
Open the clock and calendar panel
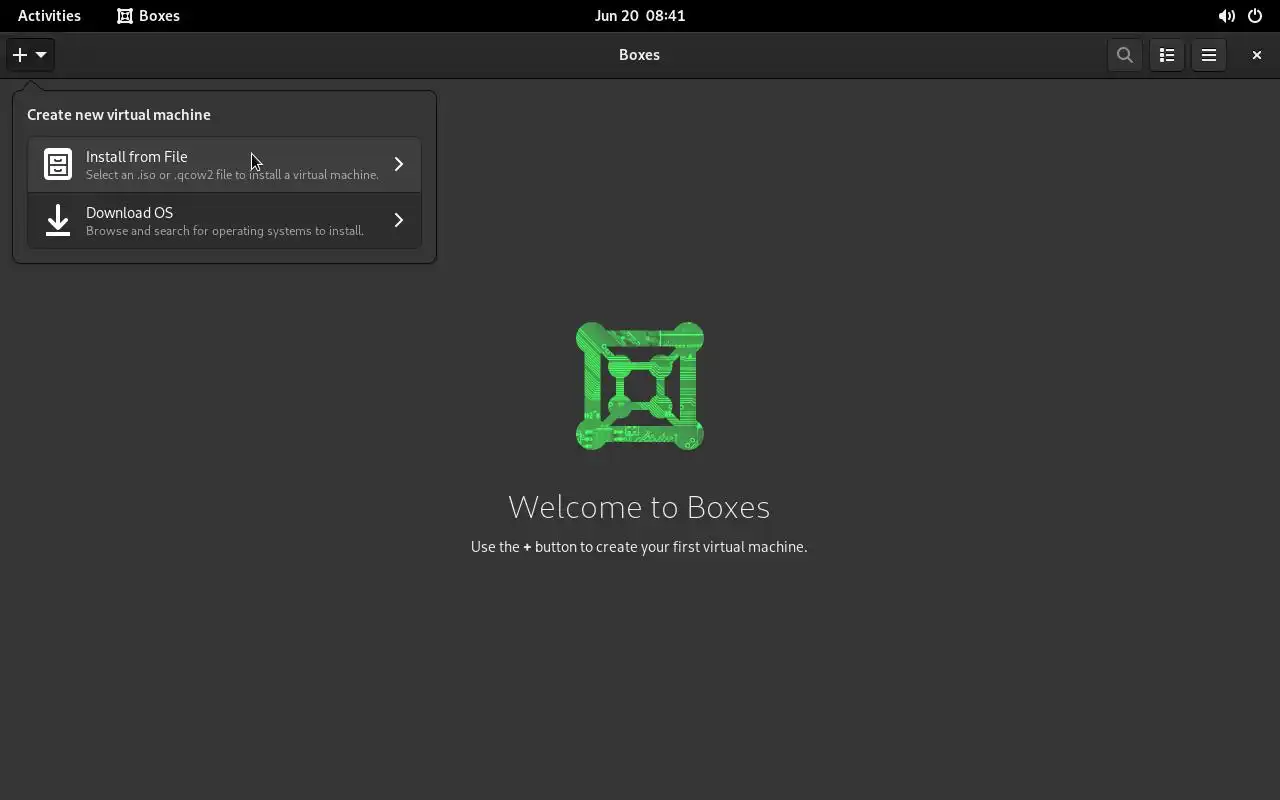click(640, 15)
